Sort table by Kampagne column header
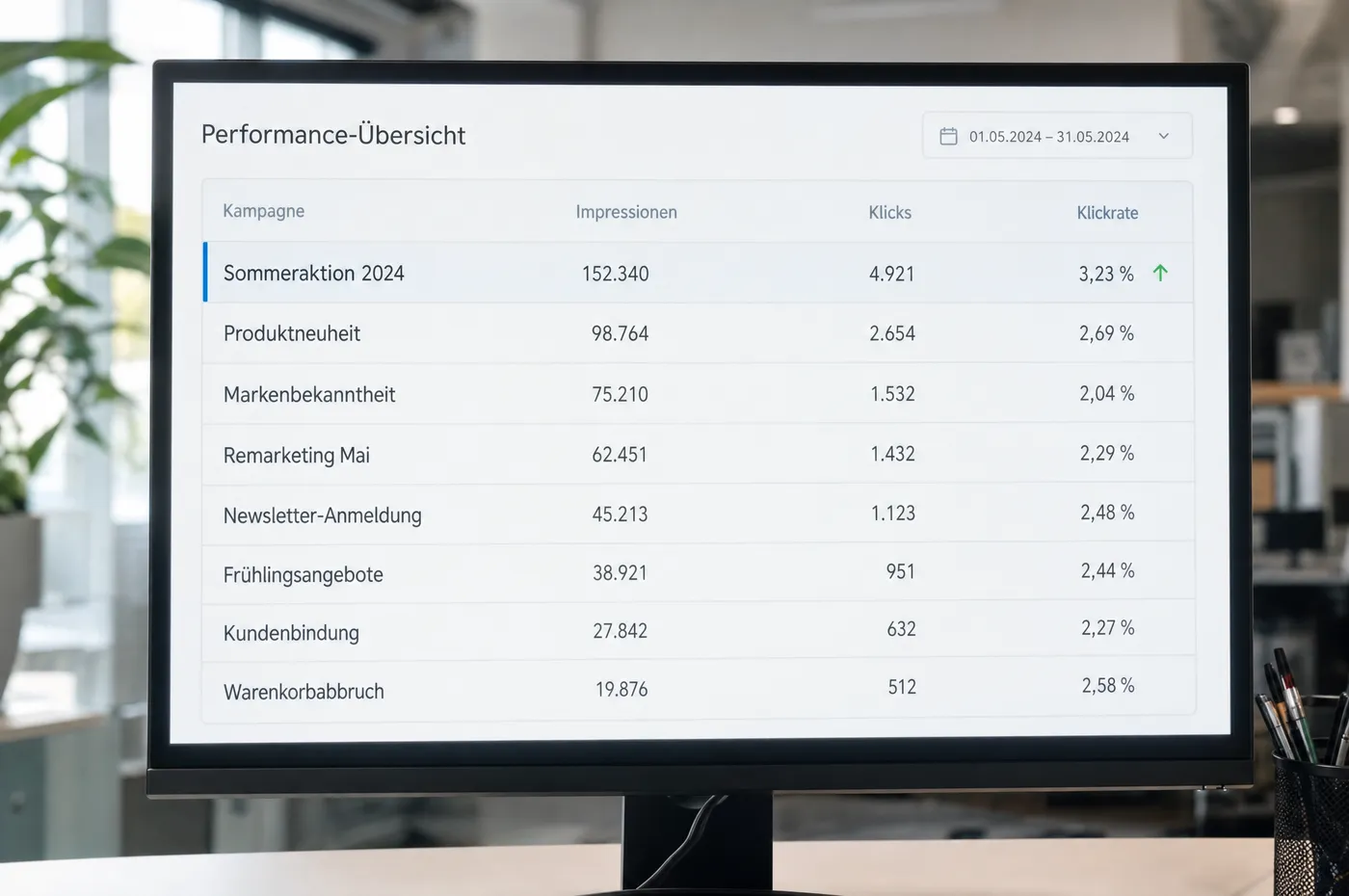This screenshot has height=896, width=1349. coord(263,211)
